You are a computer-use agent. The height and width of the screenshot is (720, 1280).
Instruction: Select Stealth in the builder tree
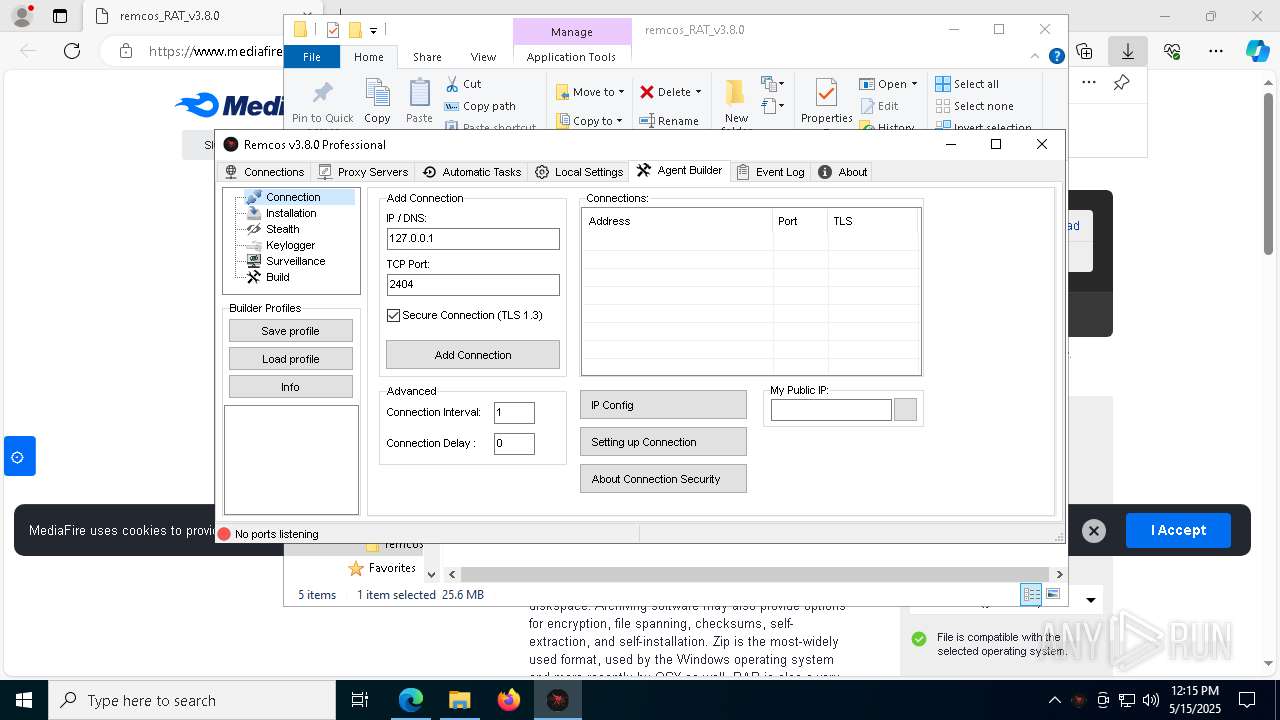click(x=283, y=229)
